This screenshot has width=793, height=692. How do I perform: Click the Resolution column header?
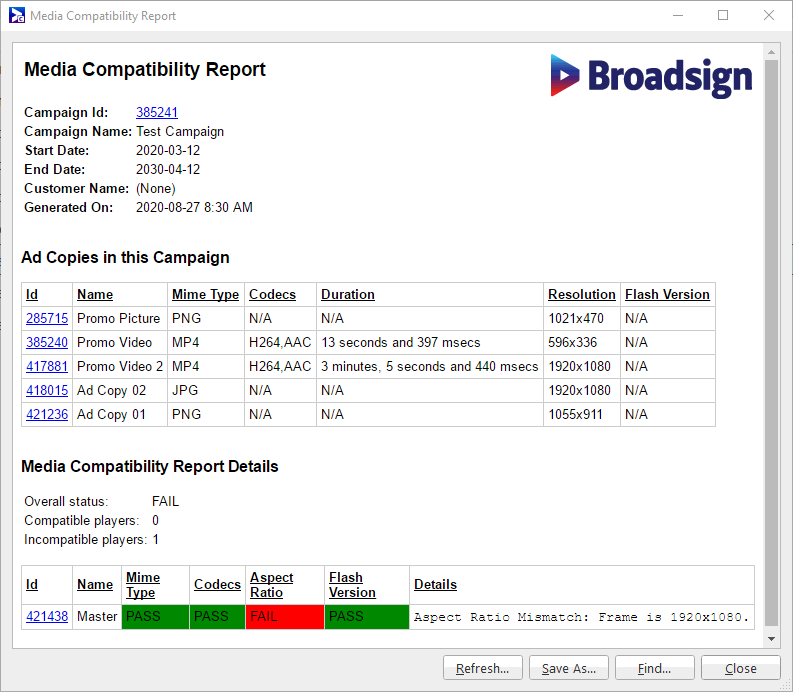[581, 295]
